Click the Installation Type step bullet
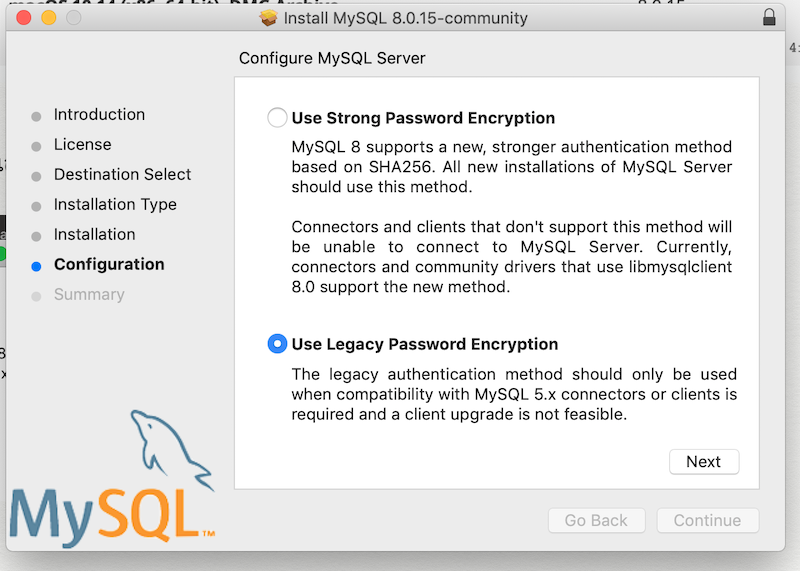The height and width of the screenshot is (571, 800). click(36, 207)
